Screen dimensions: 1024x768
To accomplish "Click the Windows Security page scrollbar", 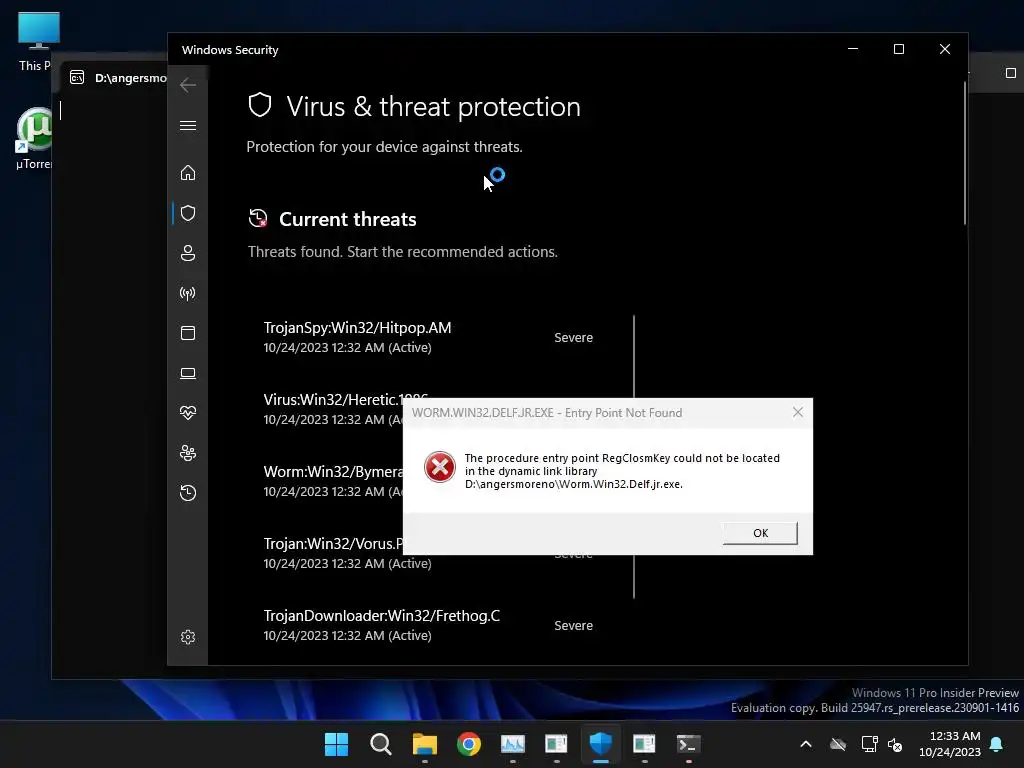I will click(x=965, y=154).
